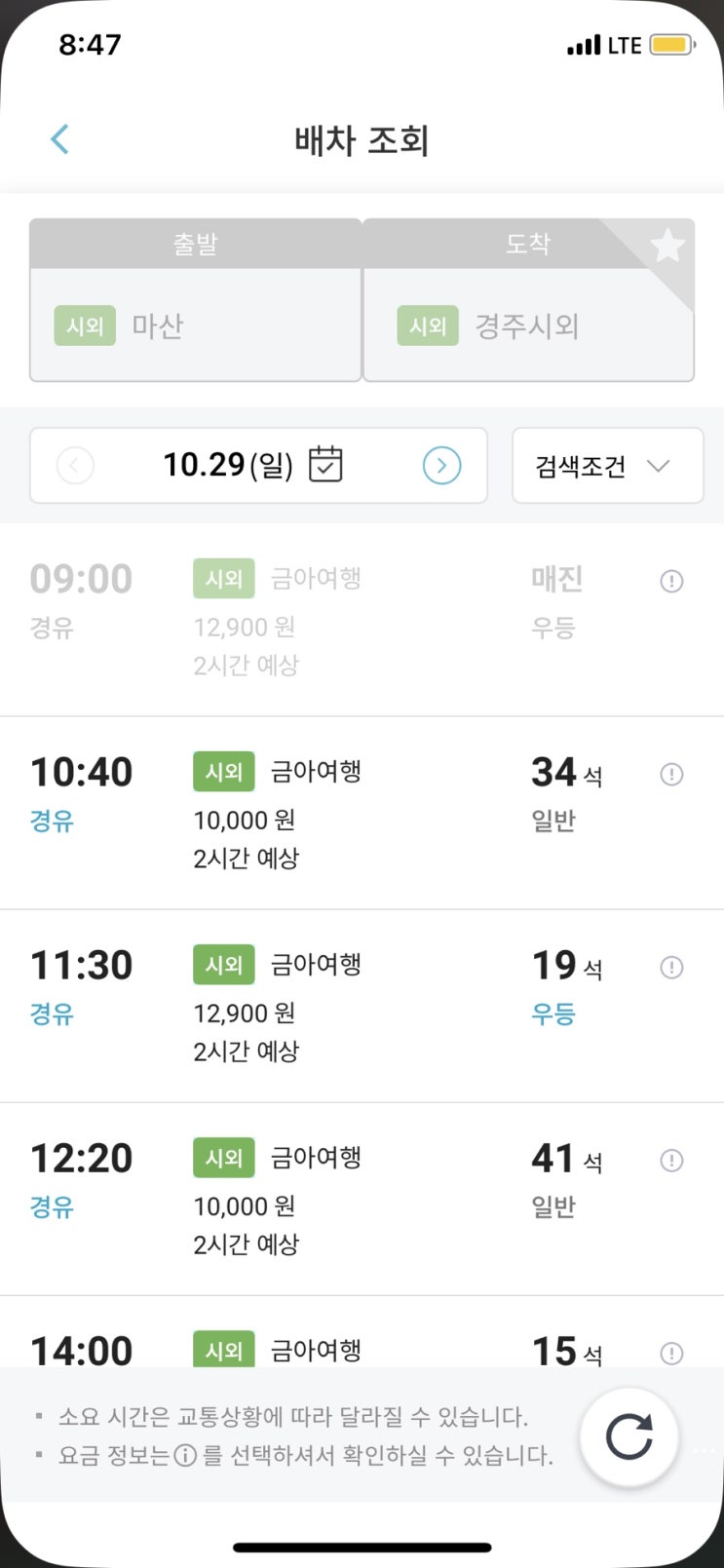Show fare info for the 09:00 bus

point(671,582)
